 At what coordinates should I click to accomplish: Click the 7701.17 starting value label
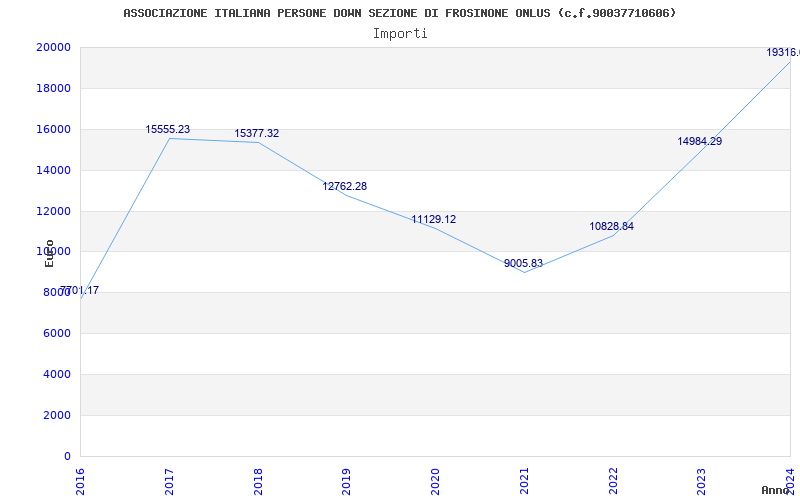click(79, 291)
